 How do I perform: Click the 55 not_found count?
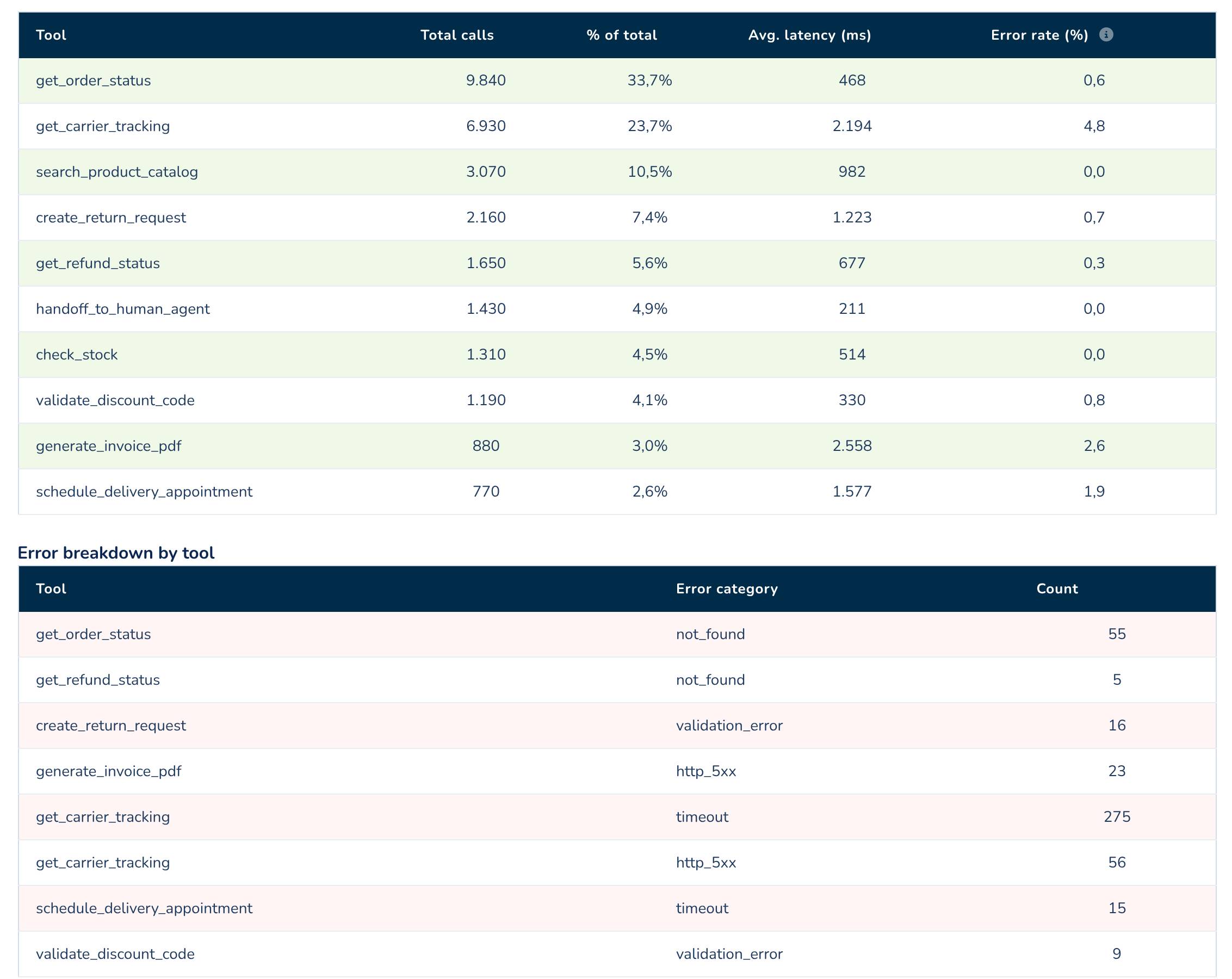[x=1117, y=634]
